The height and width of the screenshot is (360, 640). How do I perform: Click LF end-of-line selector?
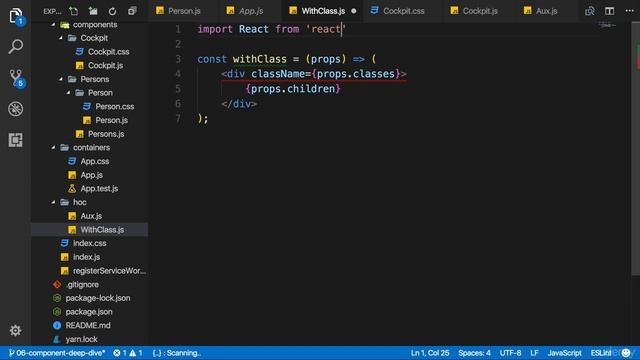[x=534, y=353]
